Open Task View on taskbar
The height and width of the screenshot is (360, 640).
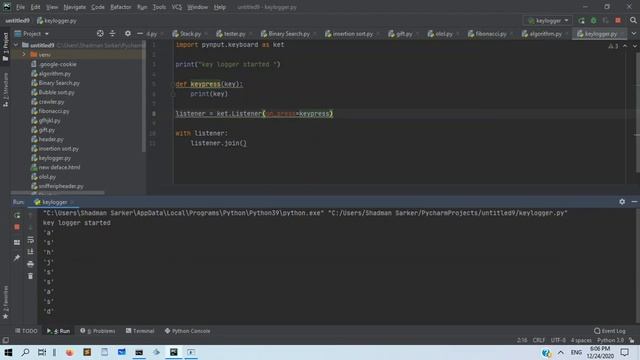[42, 352]
